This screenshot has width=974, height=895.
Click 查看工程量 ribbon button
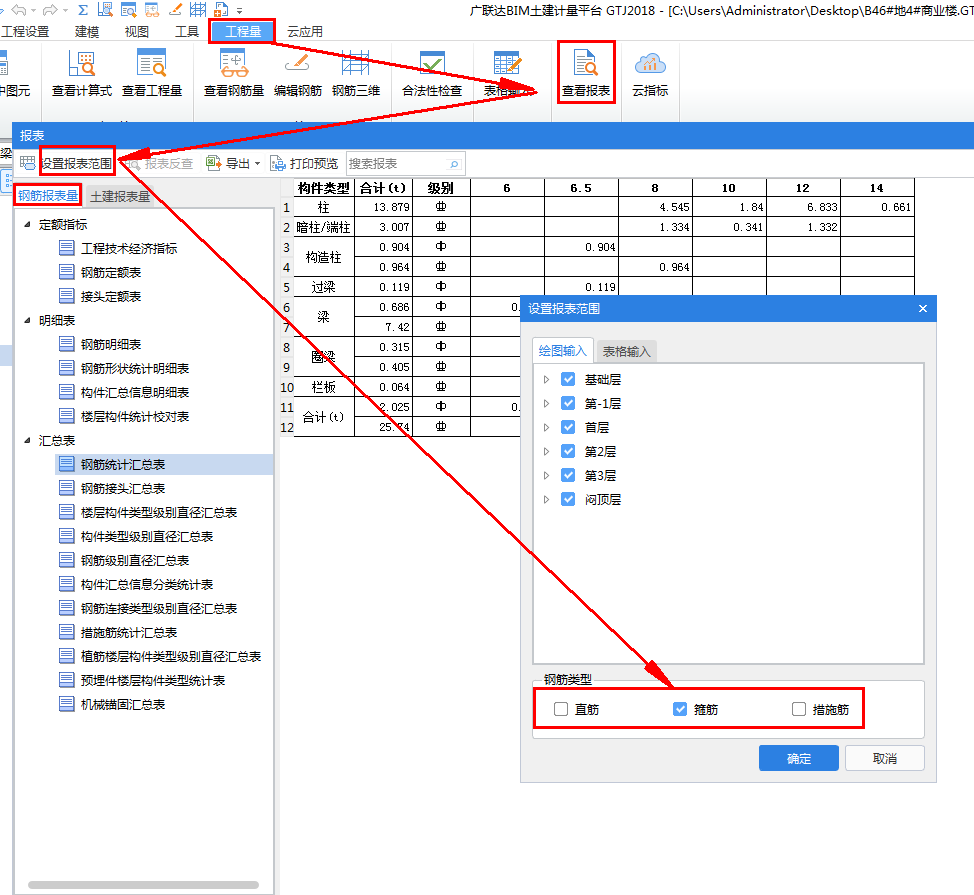pos(152,73)
